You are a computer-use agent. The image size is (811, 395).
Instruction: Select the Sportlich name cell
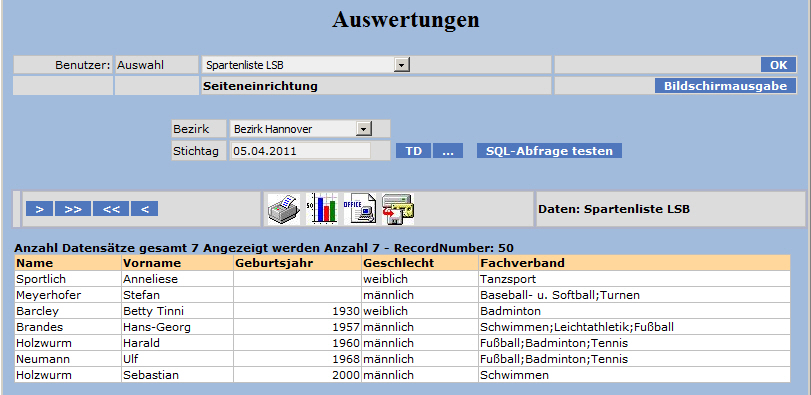68,279
